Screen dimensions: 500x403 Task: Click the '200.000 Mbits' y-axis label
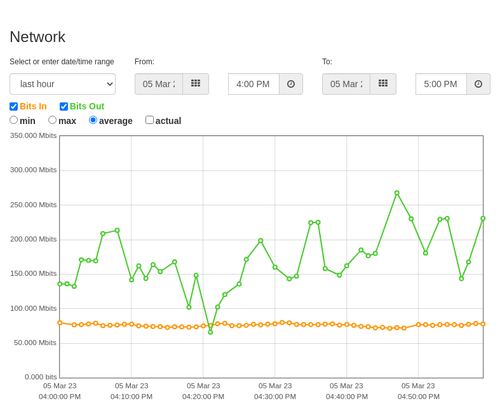[33, 239]
